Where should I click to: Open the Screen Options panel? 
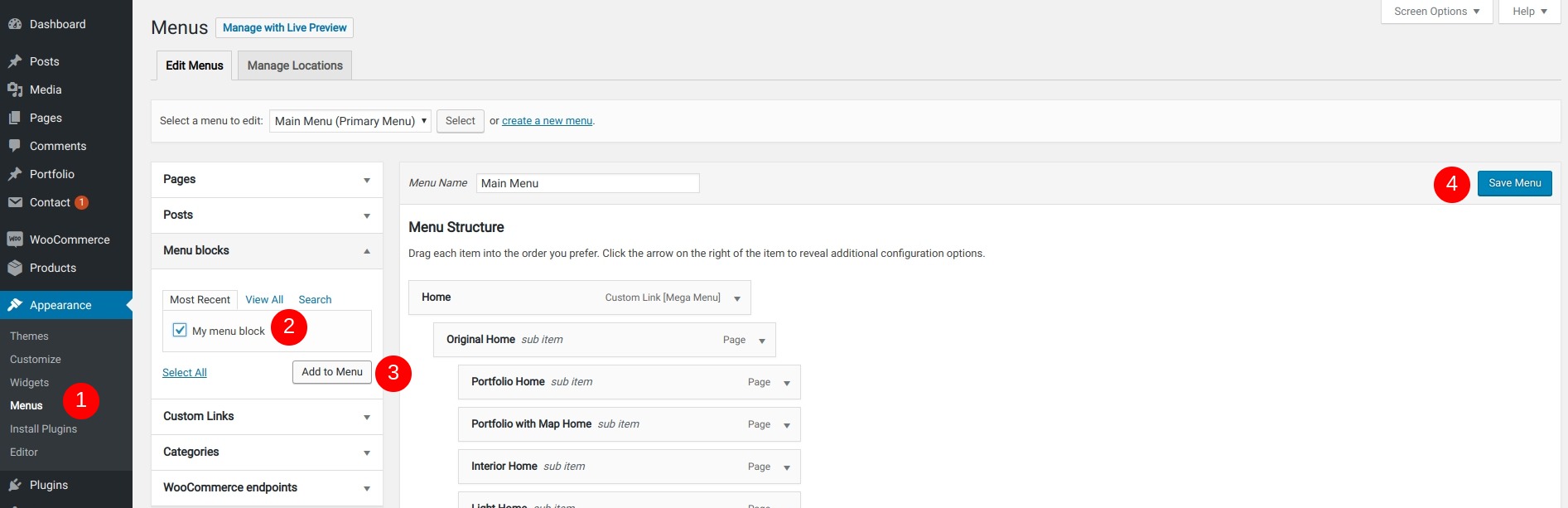click(x=1436, y=12)
